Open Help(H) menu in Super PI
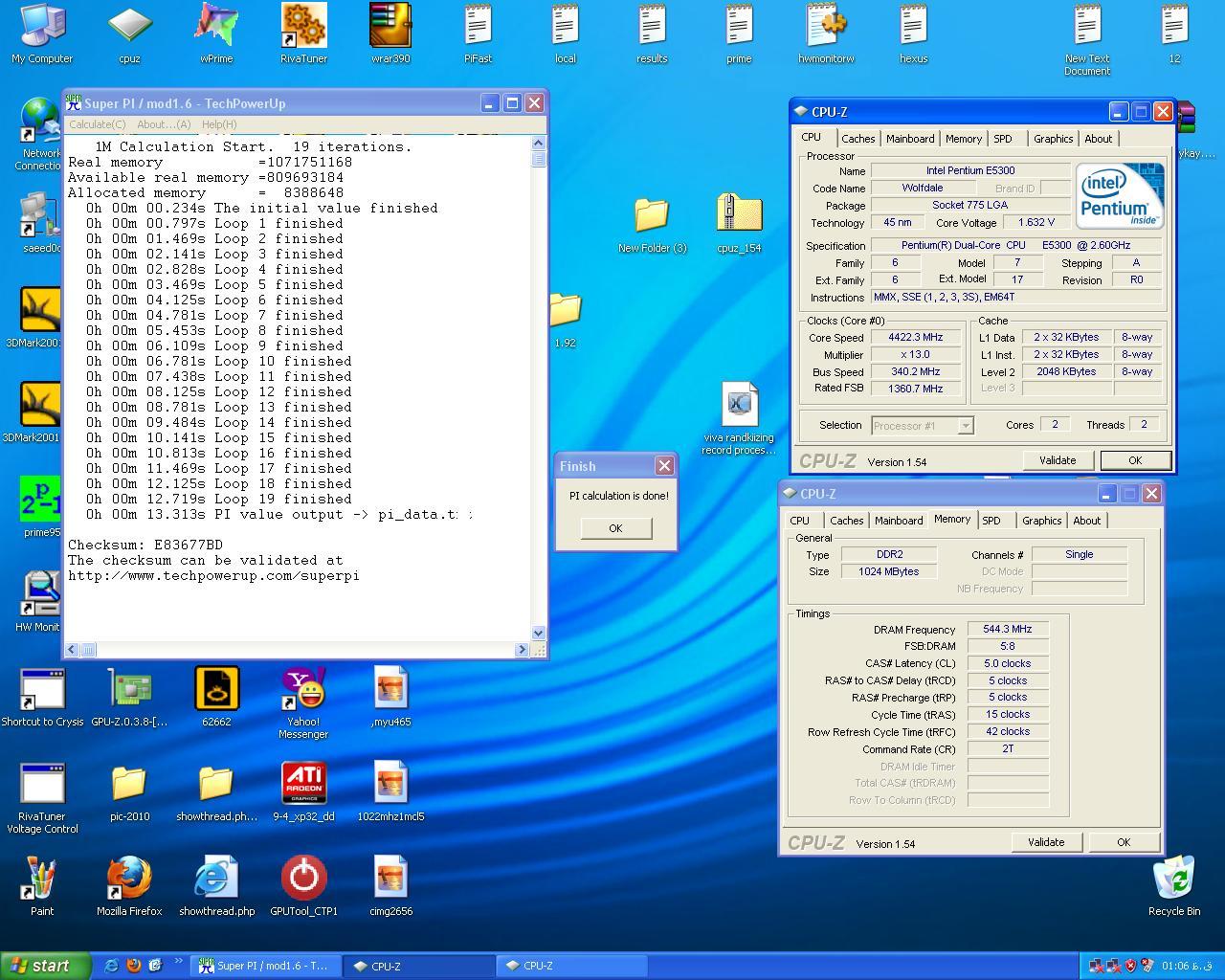 tap(219, 124)
